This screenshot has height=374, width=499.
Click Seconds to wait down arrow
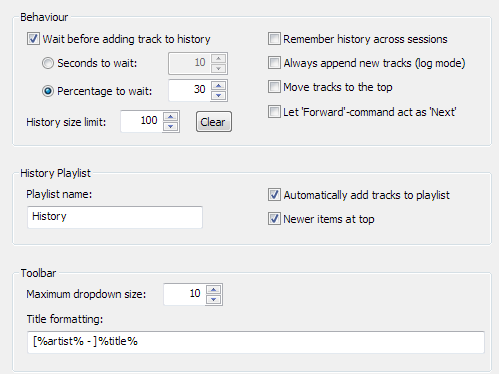(x=218, y=68)
